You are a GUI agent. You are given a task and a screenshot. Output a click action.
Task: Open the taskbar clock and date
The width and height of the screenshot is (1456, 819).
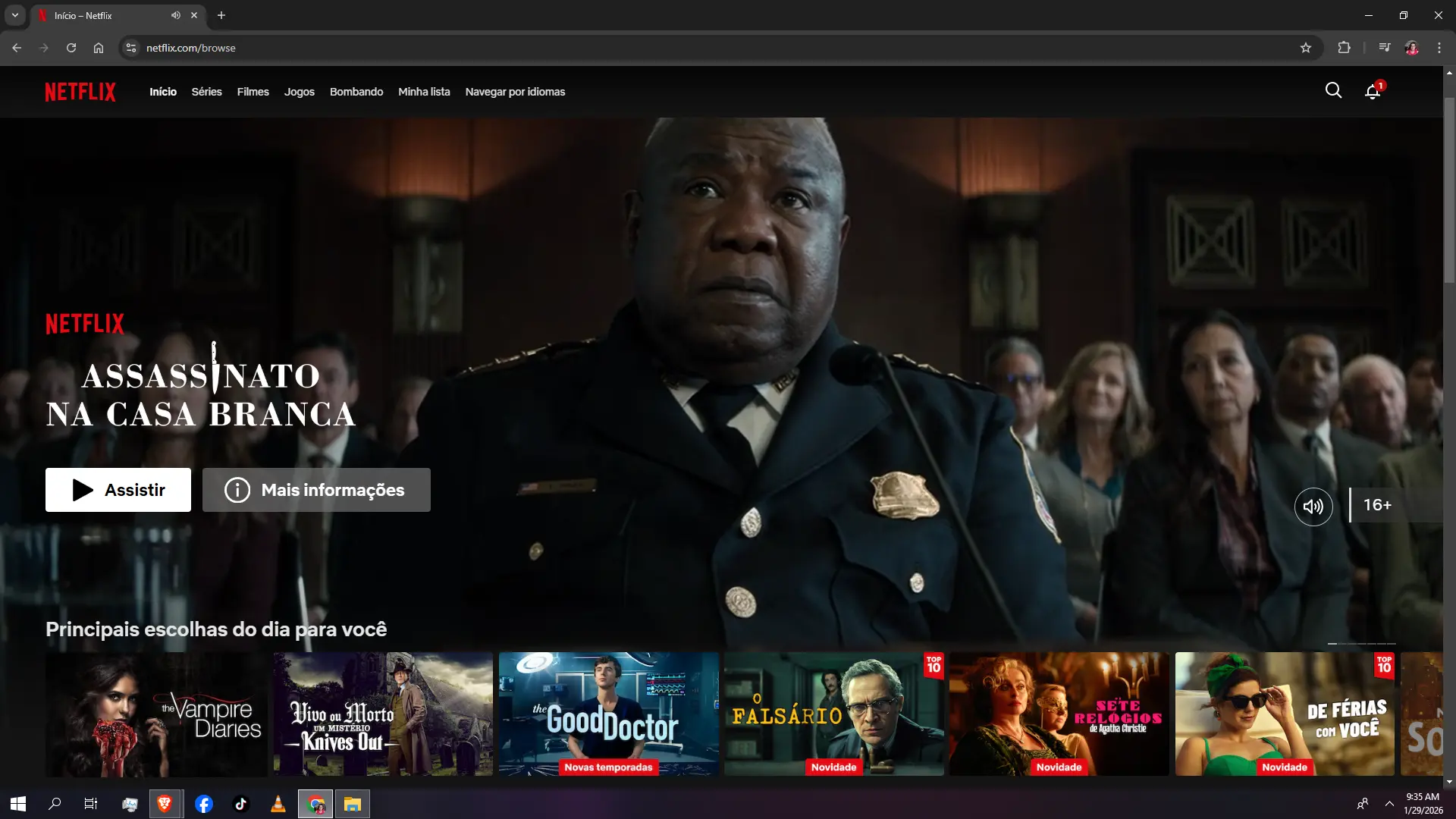coord(1423,804)
